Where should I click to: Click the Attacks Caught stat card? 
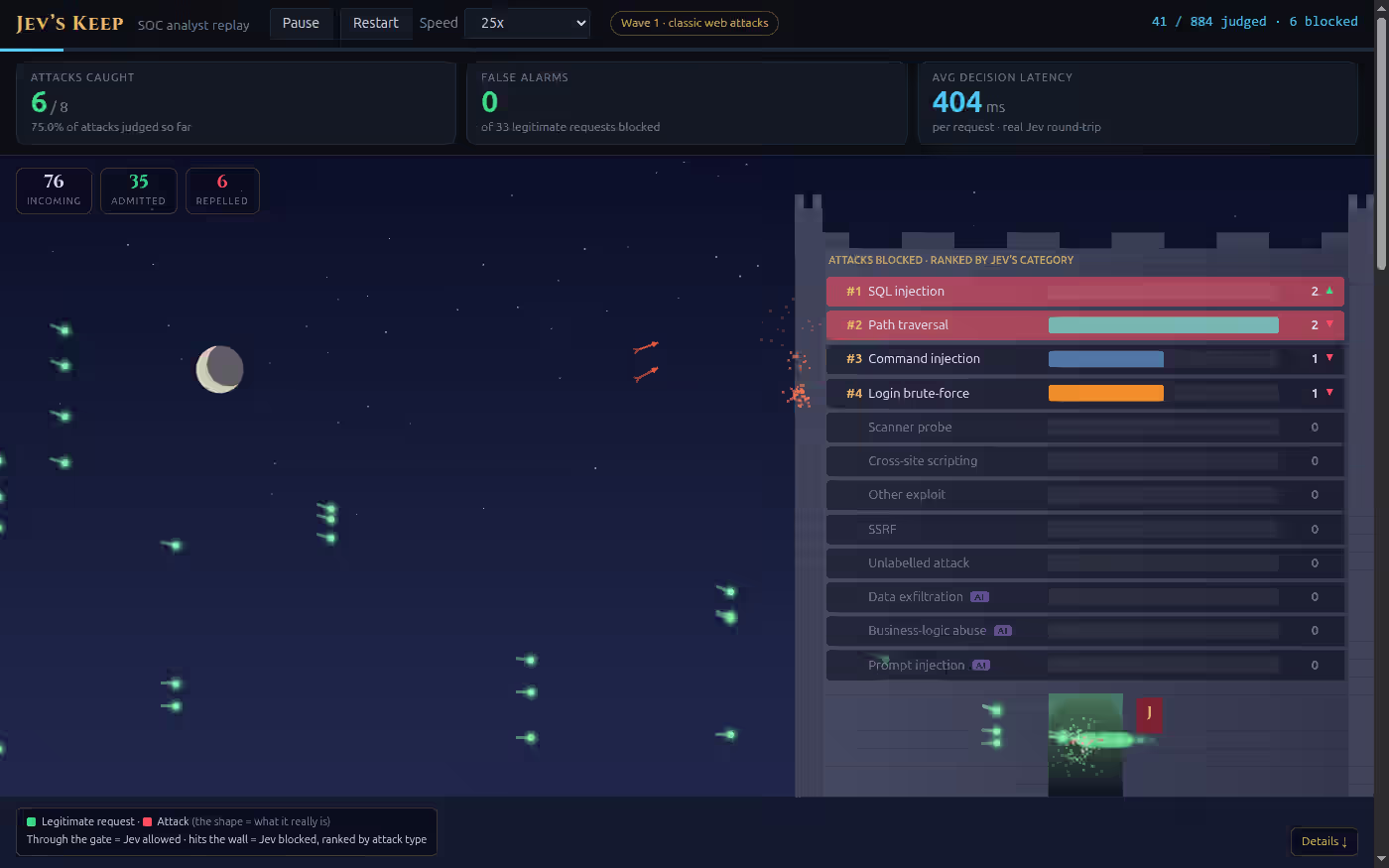tap(236, 103)
